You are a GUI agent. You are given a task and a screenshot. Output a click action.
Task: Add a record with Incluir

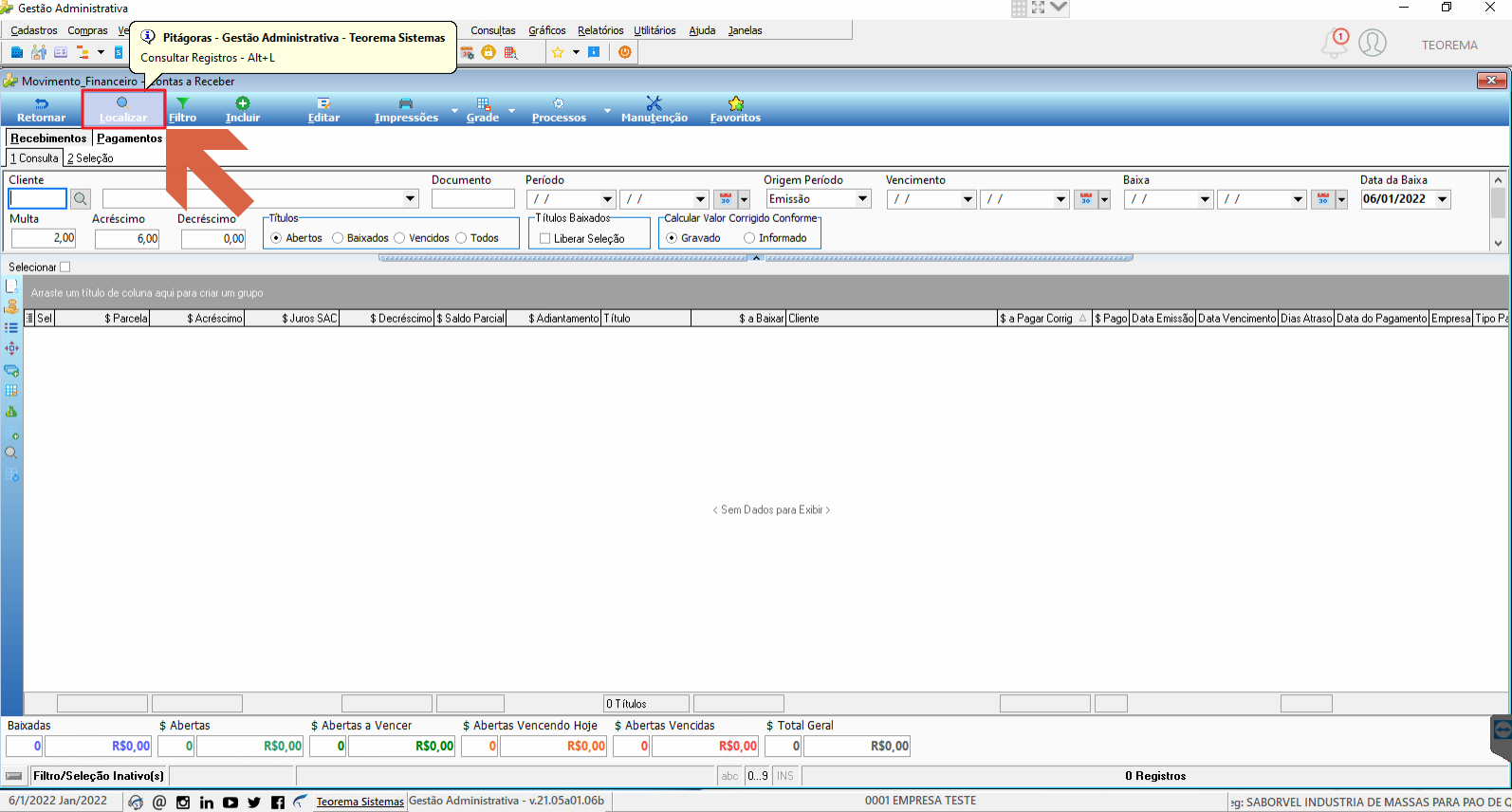[243, 110]
